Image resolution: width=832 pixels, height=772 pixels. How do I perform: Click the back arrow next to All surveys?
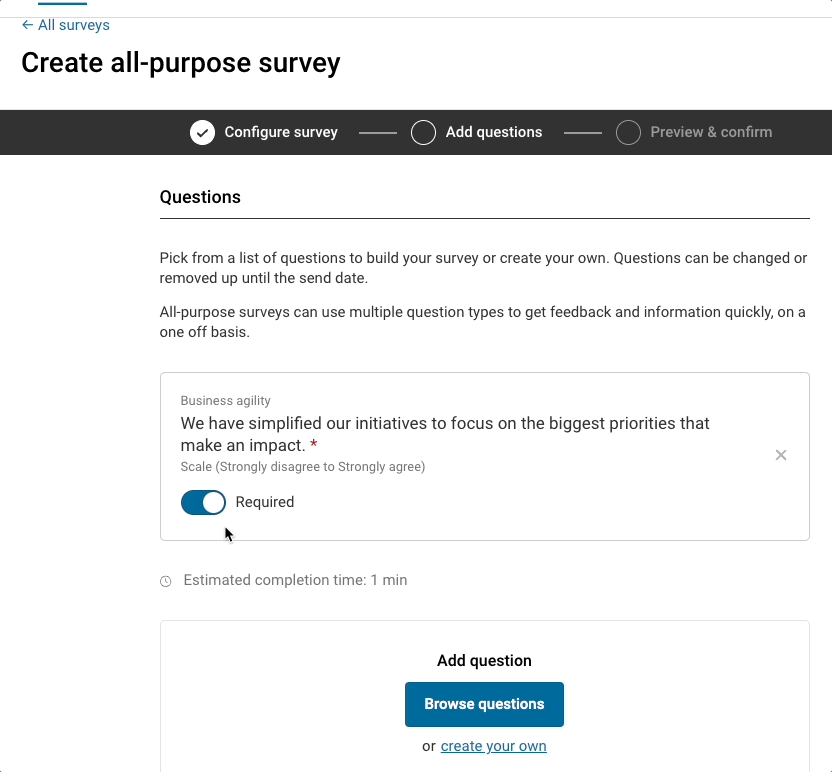[26, 25]
